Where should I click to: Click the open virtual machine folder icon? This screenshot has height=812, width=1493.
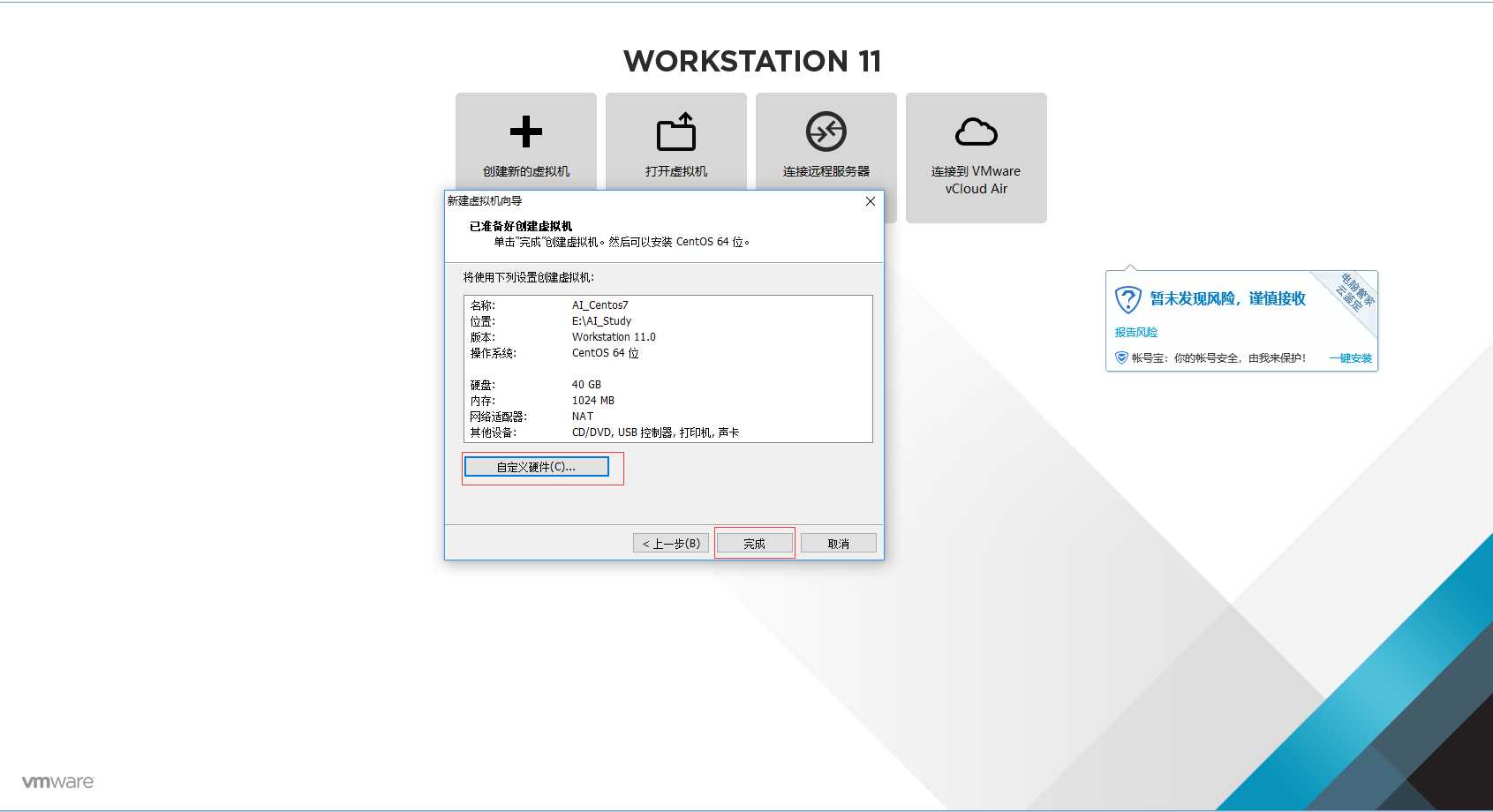tap(676, 132)
